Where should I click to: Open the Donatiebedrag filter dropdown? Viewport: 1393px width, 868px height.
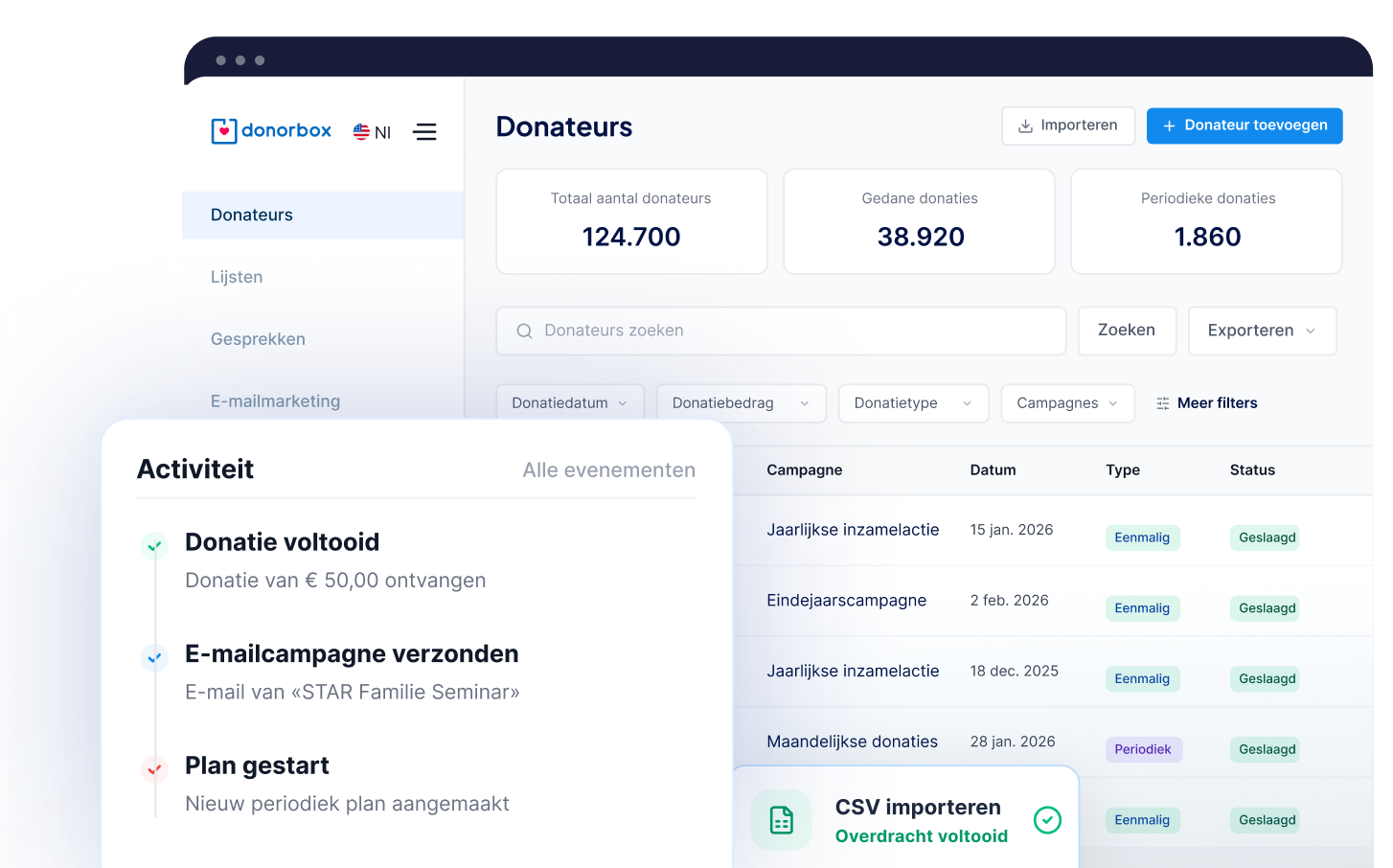coord(742,403)
